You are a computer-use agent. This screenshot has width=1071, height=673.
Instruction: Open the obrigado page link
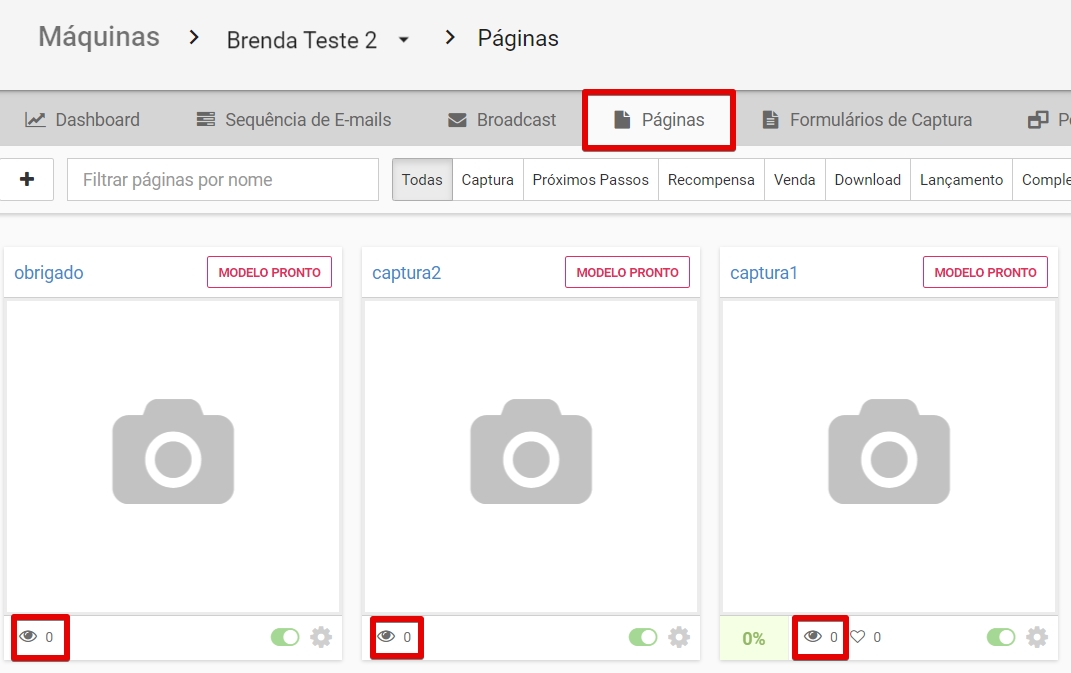(49, 273)
